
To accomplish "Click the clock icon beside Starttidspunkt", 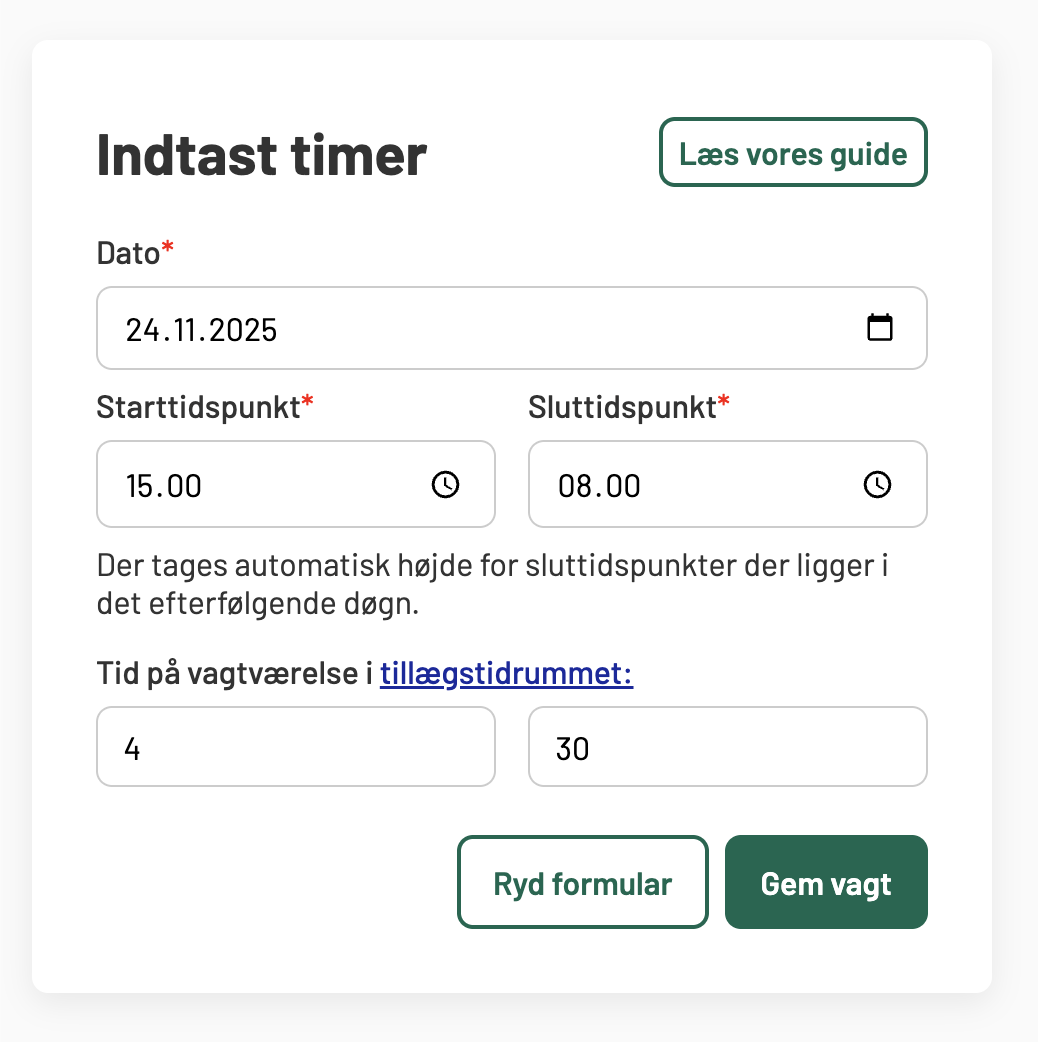I will tap(446, 485).
